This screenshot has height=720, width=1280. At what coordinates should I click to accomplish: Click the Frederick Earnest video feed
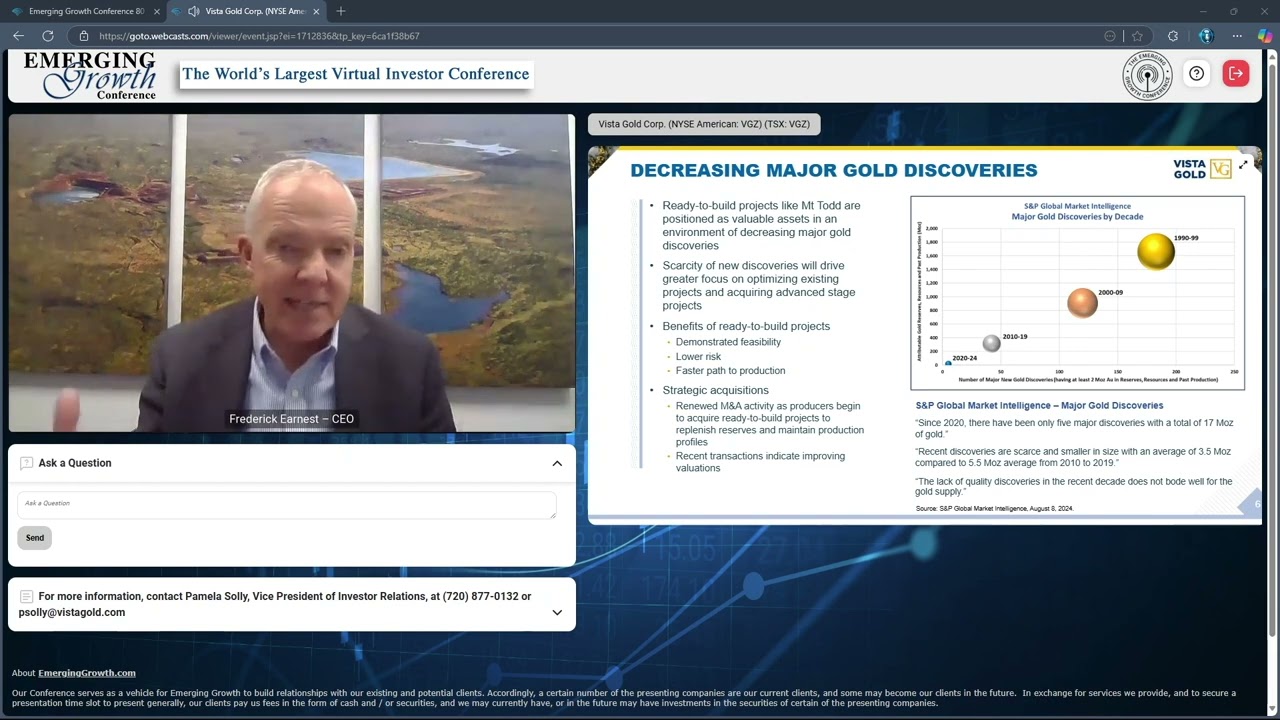pos(292,273)
